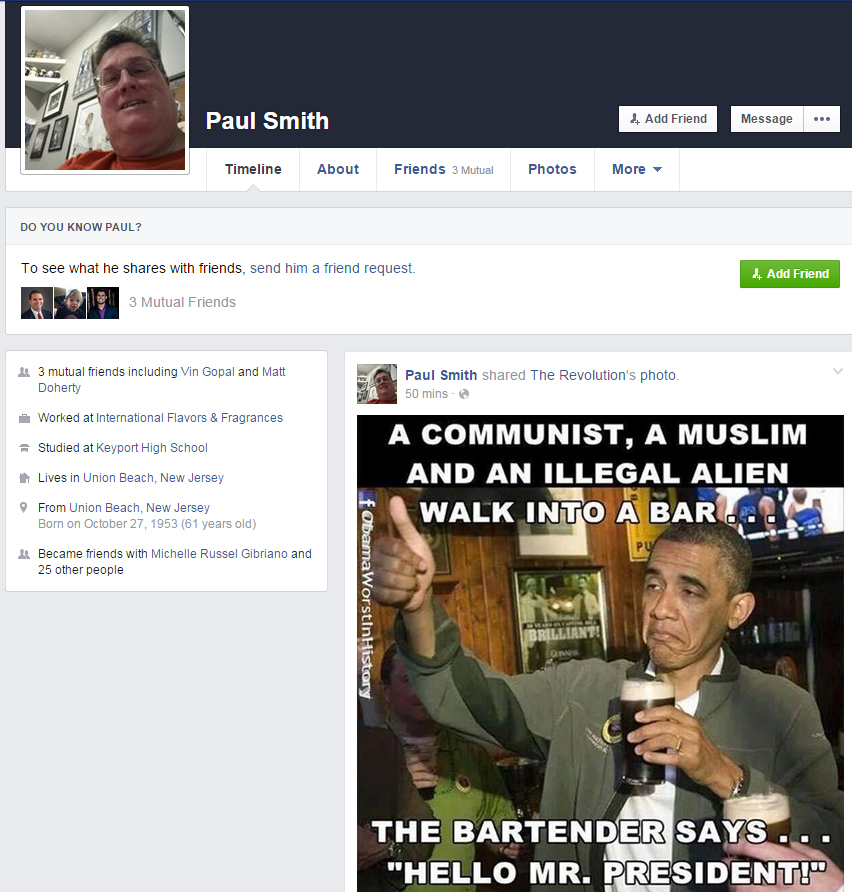
Task: Follow the International Flavors & Fragrances link
Action: pos(189,418)
